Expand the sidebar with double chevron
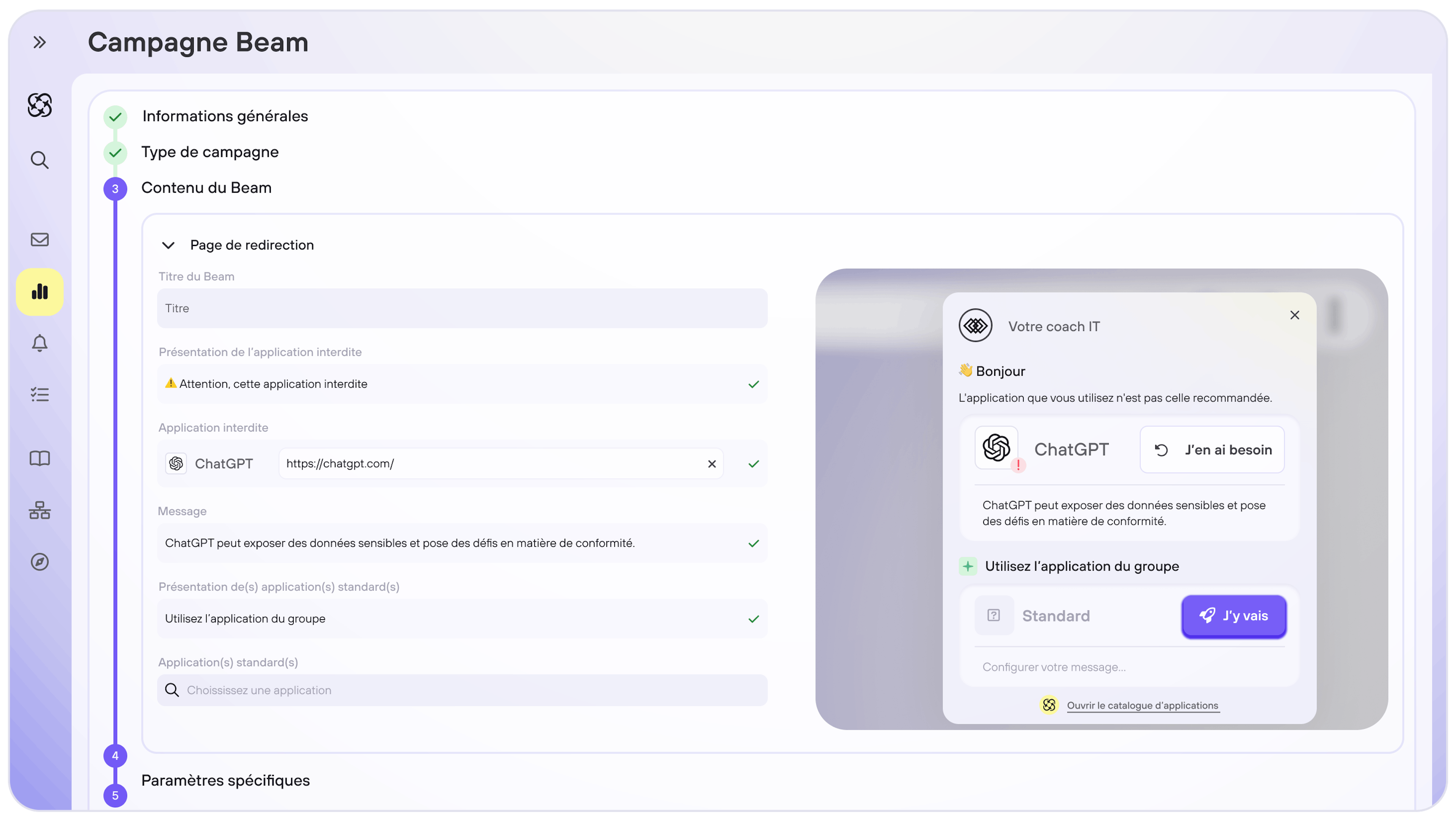Screen dimensions: 1456x819 [39, 42]
